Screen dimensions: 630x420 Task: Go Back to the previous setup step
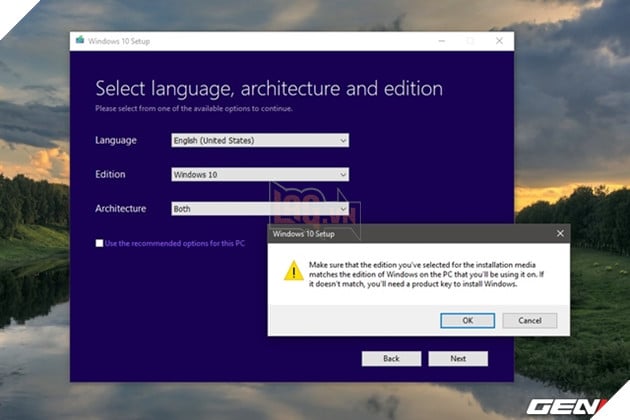pos(391,359)
